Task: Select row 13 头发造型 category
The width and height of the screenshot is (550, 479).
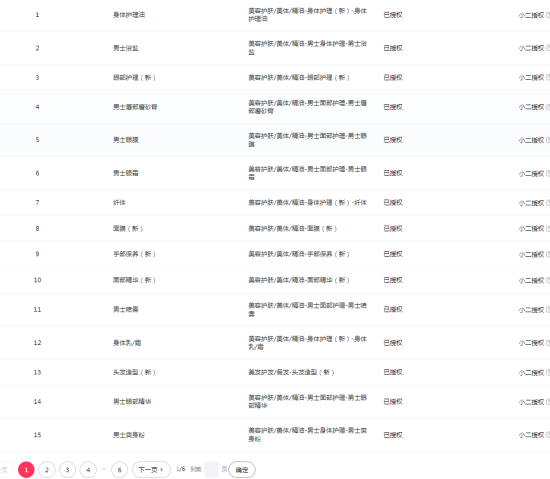Action: (134, 372)
